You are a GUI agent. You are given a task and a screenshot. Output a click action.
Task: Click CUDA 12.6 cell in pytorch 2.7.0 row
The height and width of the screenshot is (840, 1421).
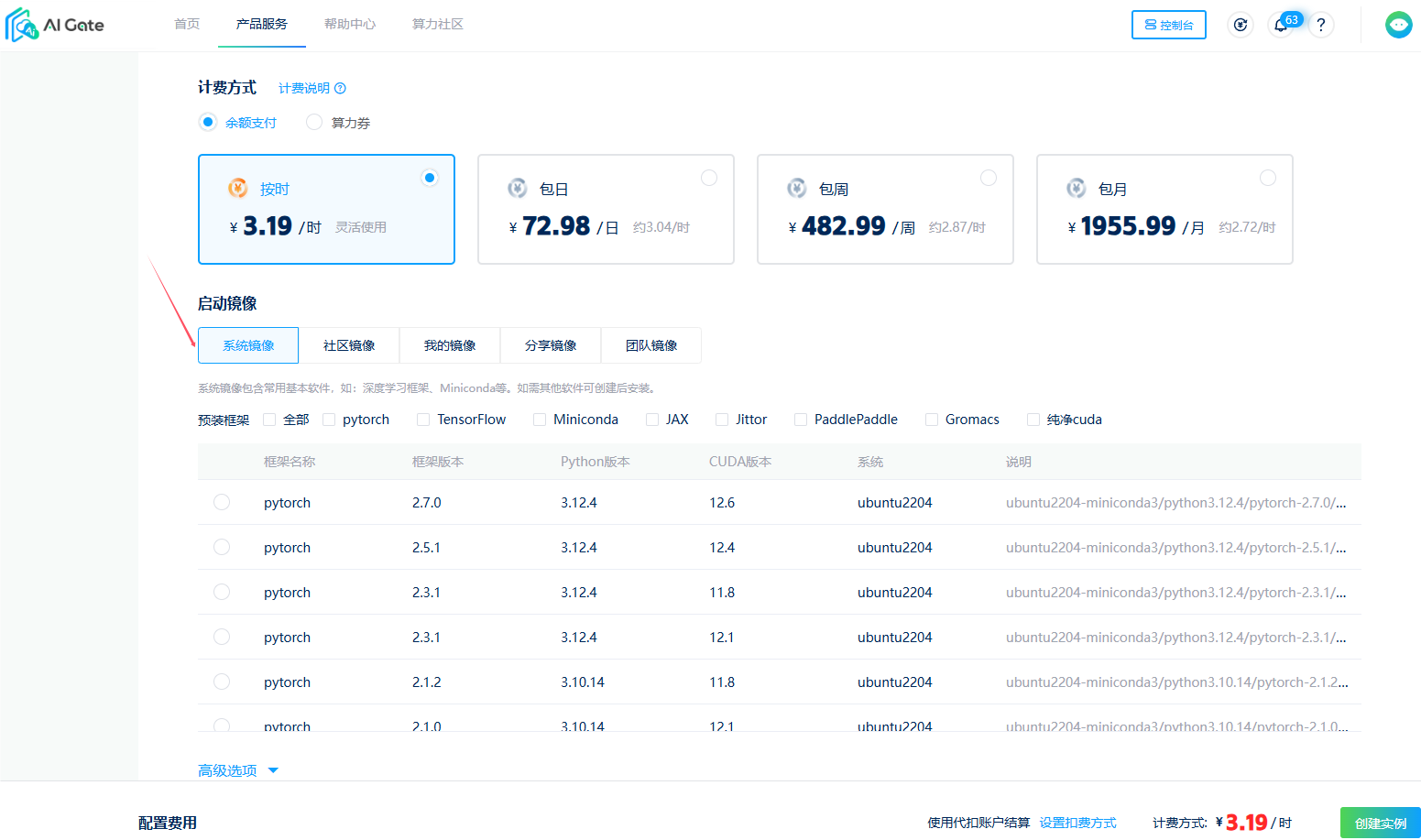[722, 502]
